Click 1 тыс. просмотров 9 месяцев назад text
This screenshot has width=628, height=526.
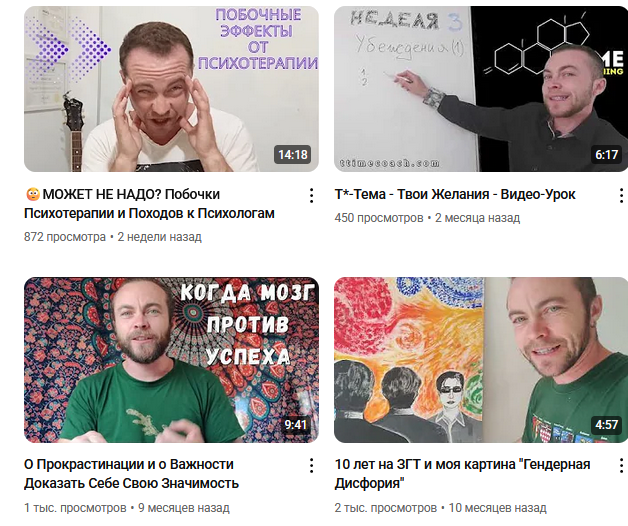coord(127,508)
